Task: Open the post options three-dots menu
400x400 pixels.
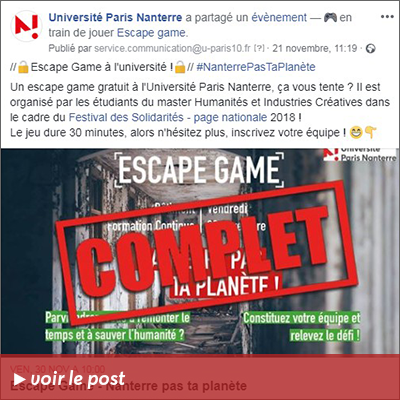Action: click(x=387, y=17)
